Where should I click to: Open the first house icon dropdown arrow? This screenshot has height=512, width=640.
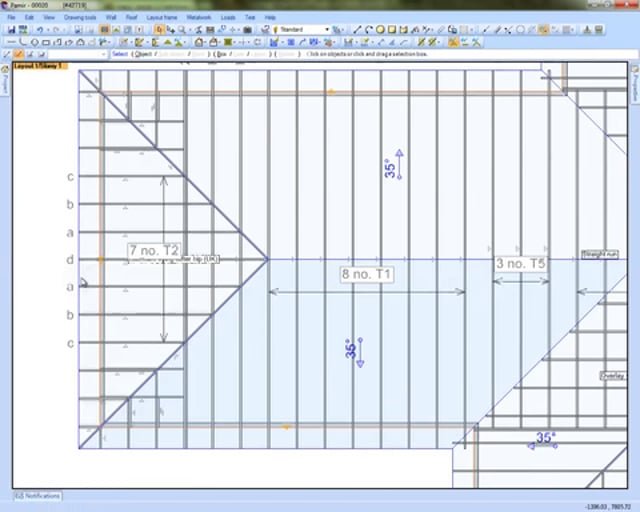coord(206,42)
